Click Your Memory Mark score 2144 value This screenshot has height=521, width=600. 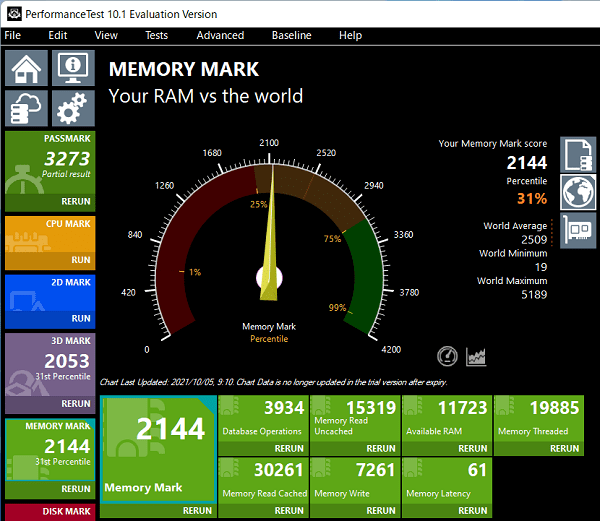point(527,163)
